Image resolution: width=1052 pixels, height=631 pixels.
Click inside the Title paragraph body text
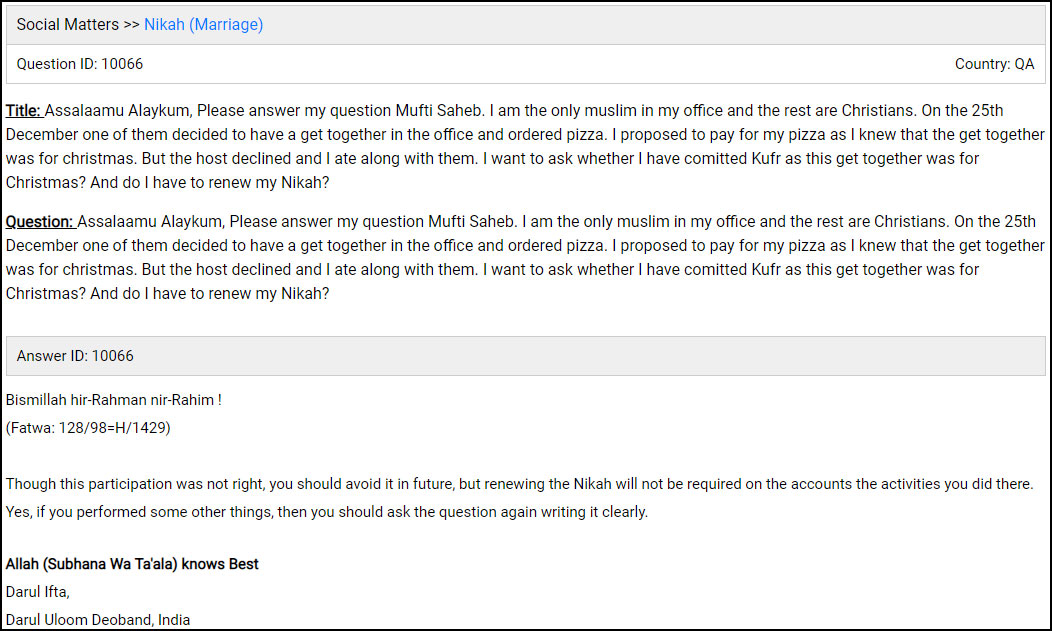[x=520, y=135]
